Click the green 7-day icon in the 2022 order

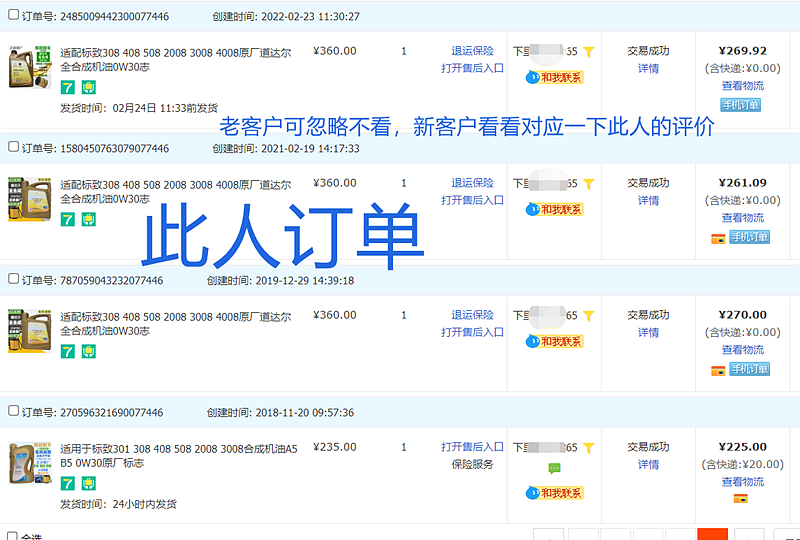pyautogui.click(x=68, y=87)
